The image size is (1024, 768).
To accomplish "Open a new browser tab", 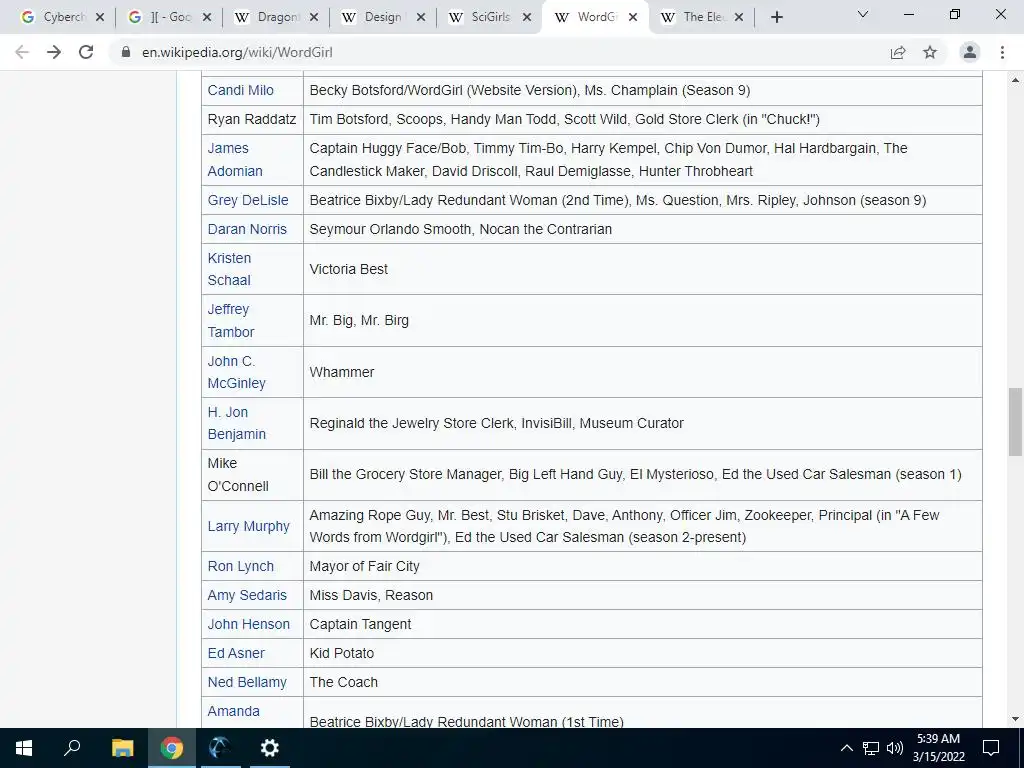I will click(776, 18).
